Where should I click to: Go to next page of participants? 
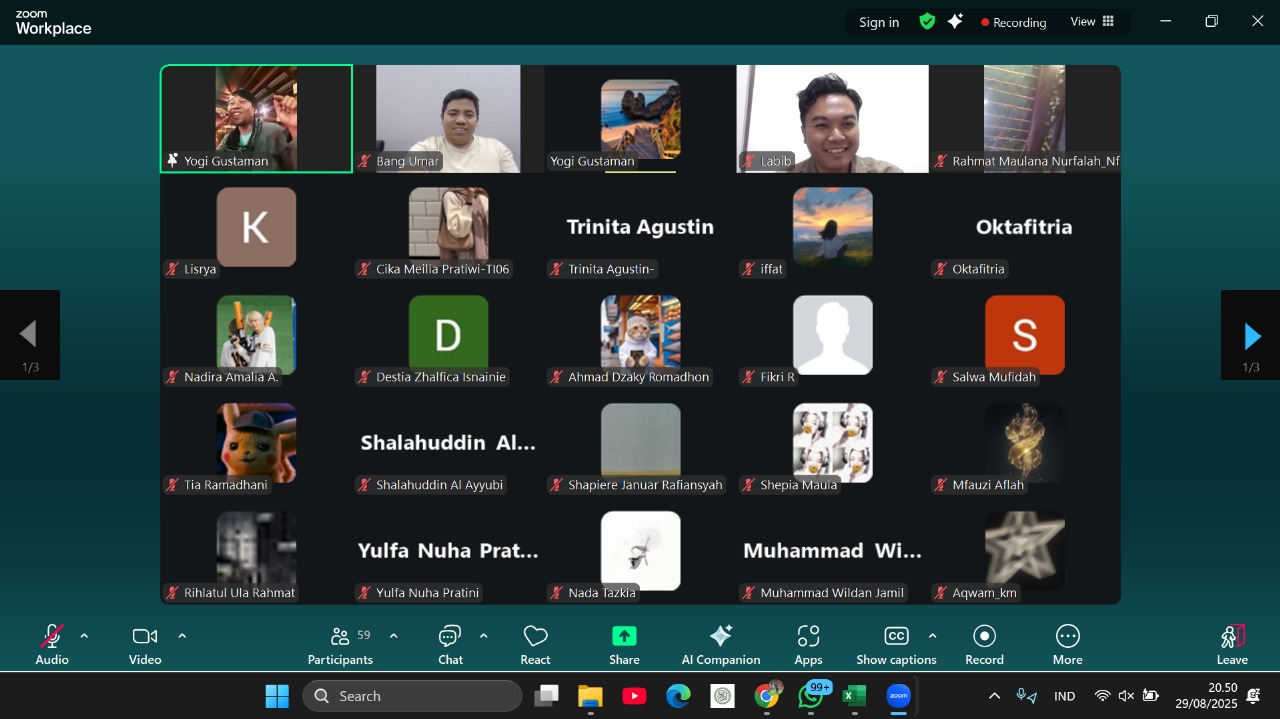coord(1251,336)
